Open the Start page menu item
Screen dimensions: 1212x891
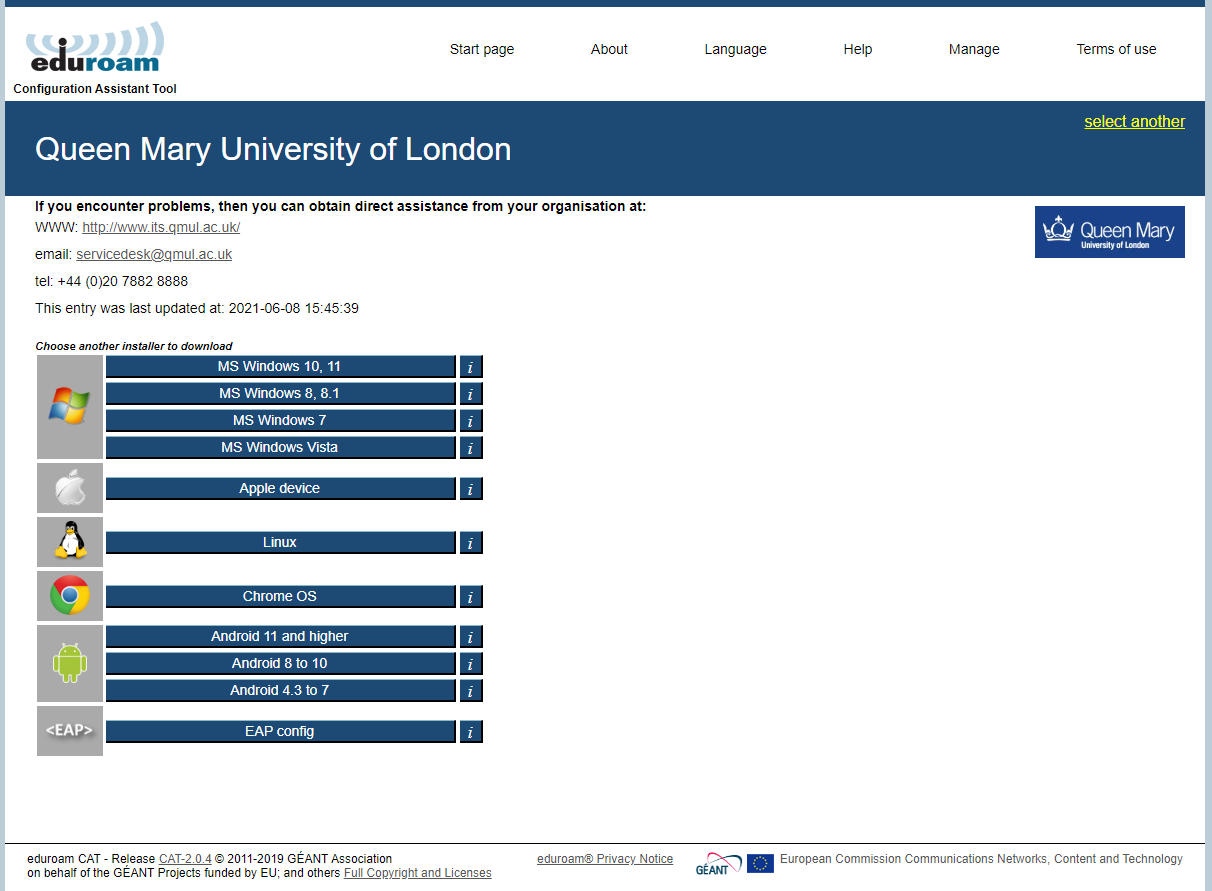482,49
